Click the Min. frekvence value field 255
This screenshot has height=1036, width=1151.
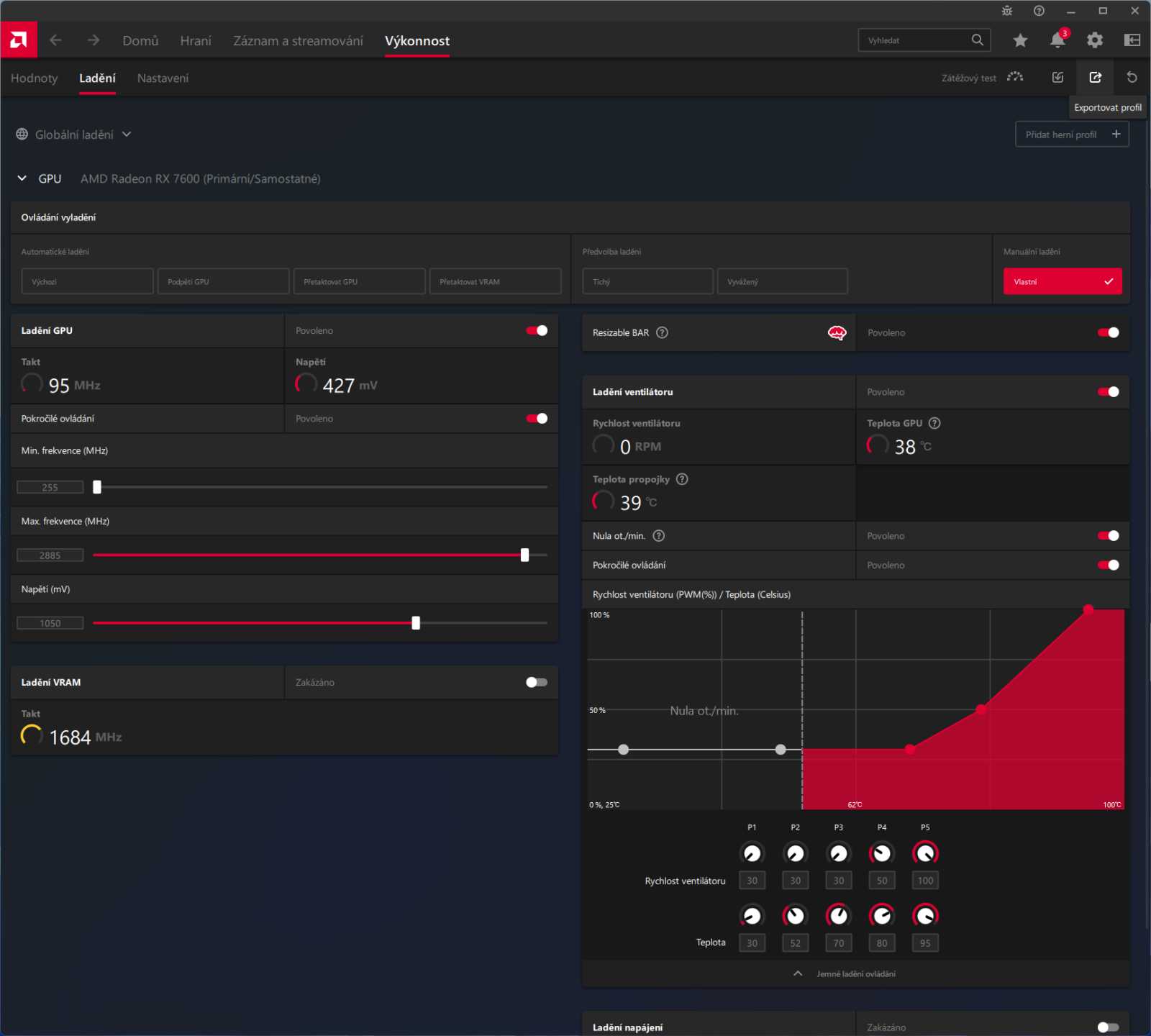tap(50, 487)
